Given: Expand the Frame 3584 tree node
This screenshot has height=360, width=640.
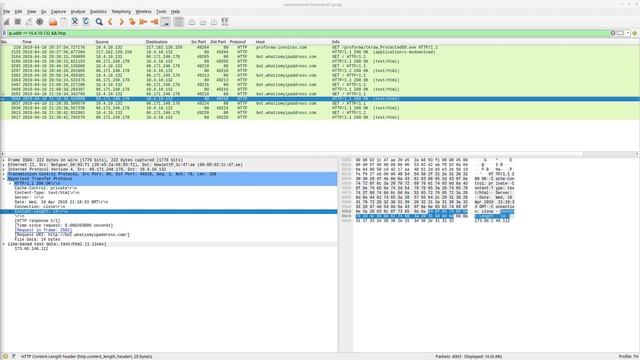Looking at the screenshot, I should (x=4, y=160).
